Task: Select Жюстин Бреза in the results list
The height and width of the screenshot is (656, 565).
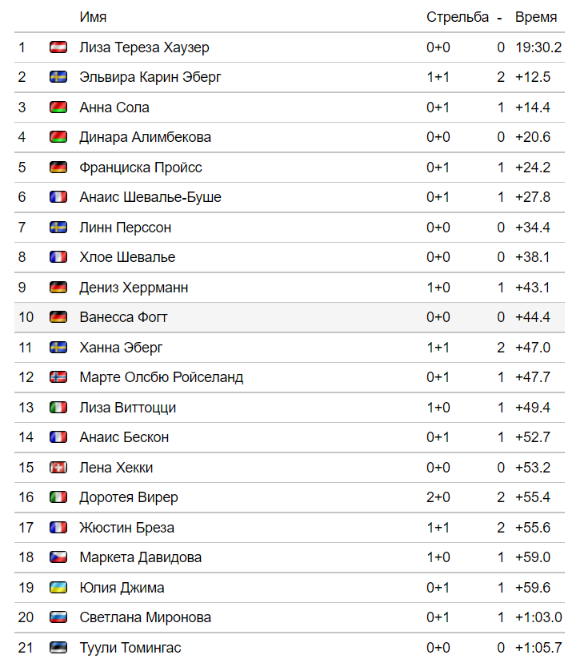Action: click(x=127, y=528)
